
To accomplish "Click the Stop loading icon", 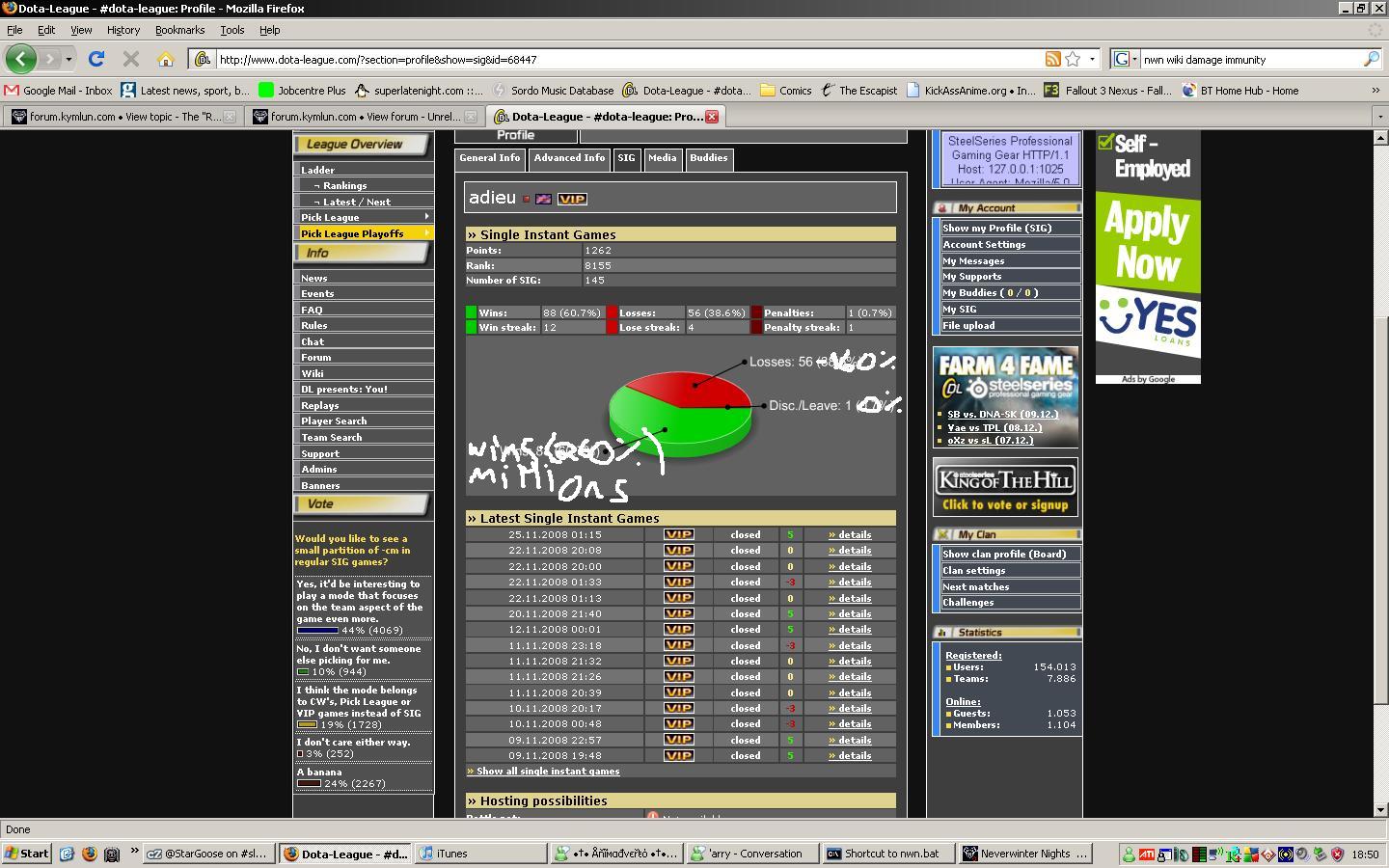I will point(131,59).
